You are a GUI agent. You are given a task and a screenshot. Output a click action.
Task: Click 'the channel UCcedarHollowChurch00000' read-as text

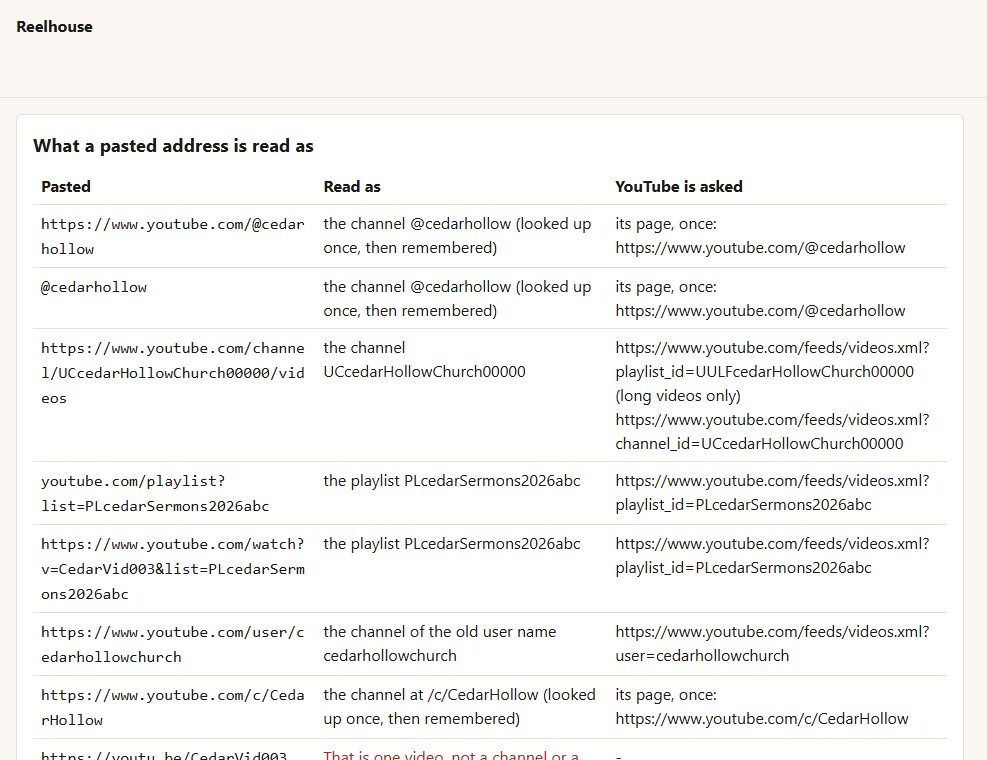pos(424,360)
